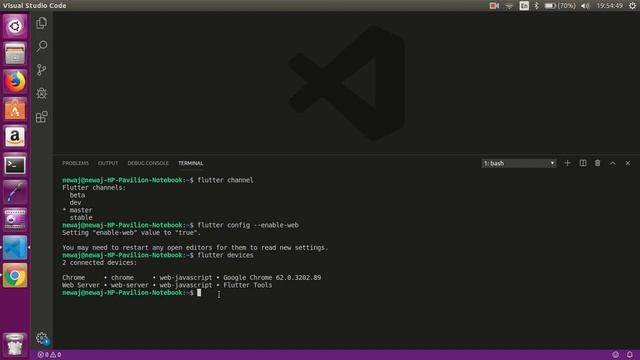Click the 'Google Chrome 62.0.3202.89' text
640x360 pixels.
point(272,278)
